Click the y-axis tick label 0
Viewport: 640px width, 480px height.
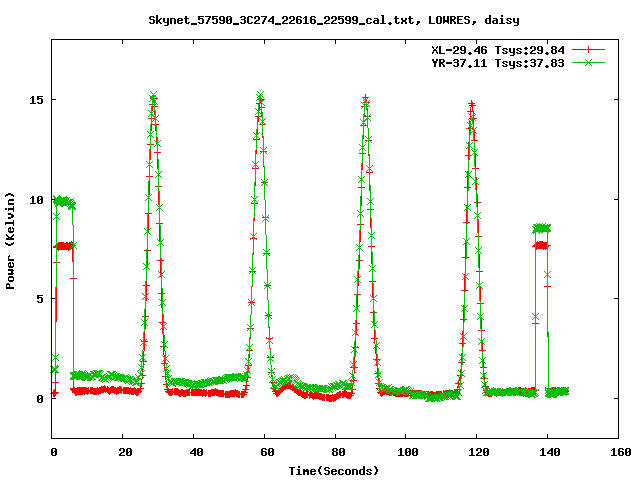[40, 399]
